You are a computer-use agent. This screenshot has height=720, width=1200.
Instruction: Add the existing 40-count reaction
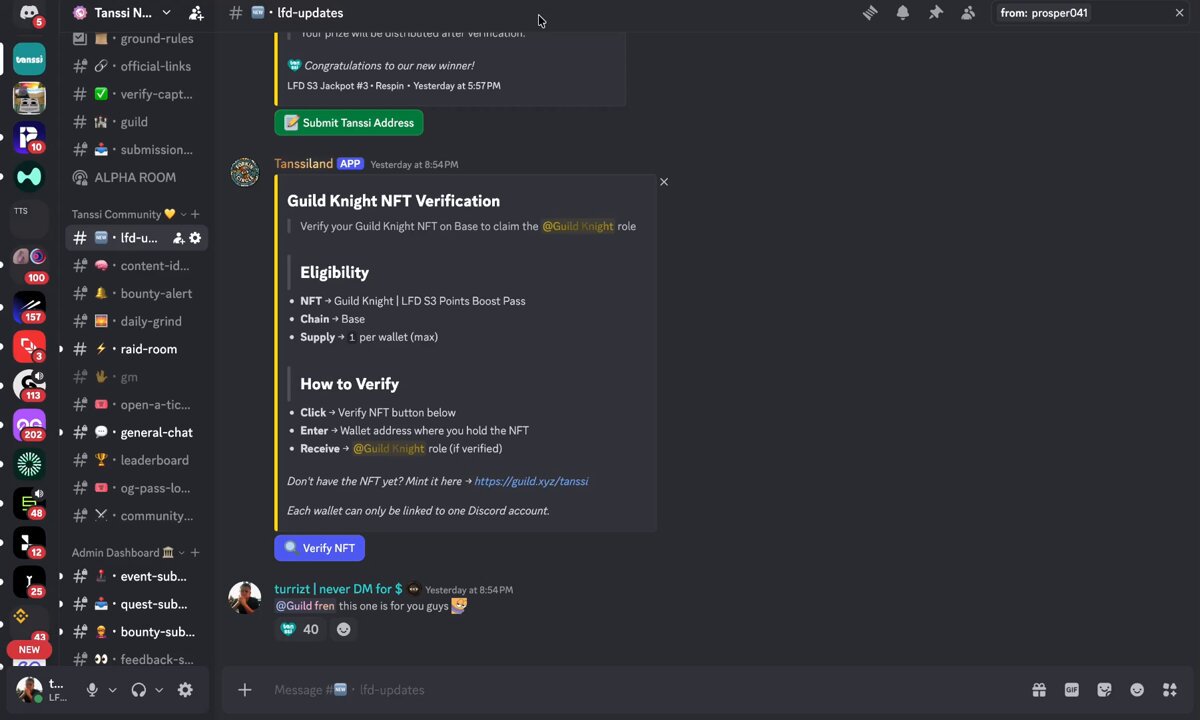[x=299, y=629]
